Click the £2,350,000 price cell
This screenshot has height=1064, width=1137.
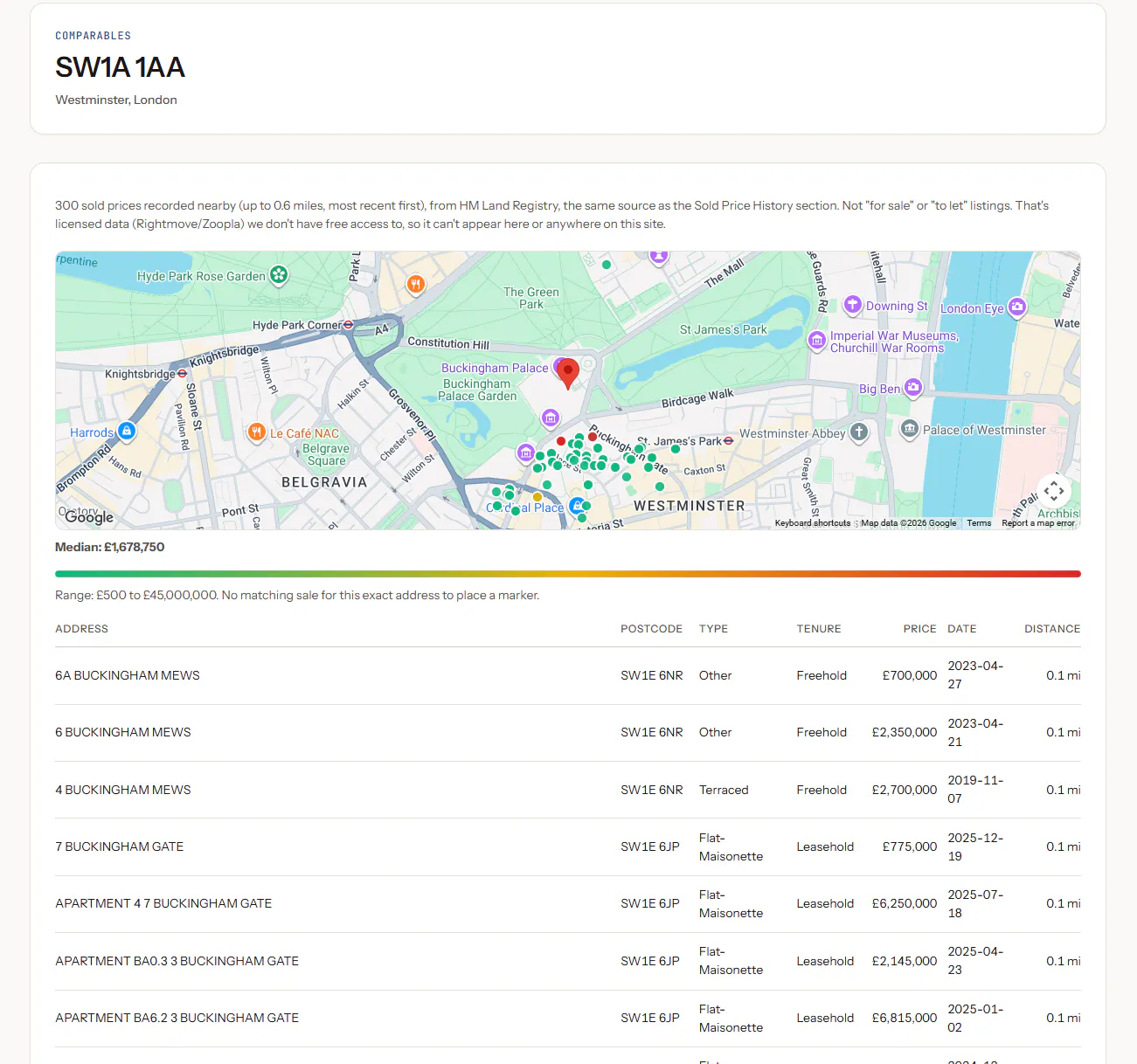pos(905,732)
